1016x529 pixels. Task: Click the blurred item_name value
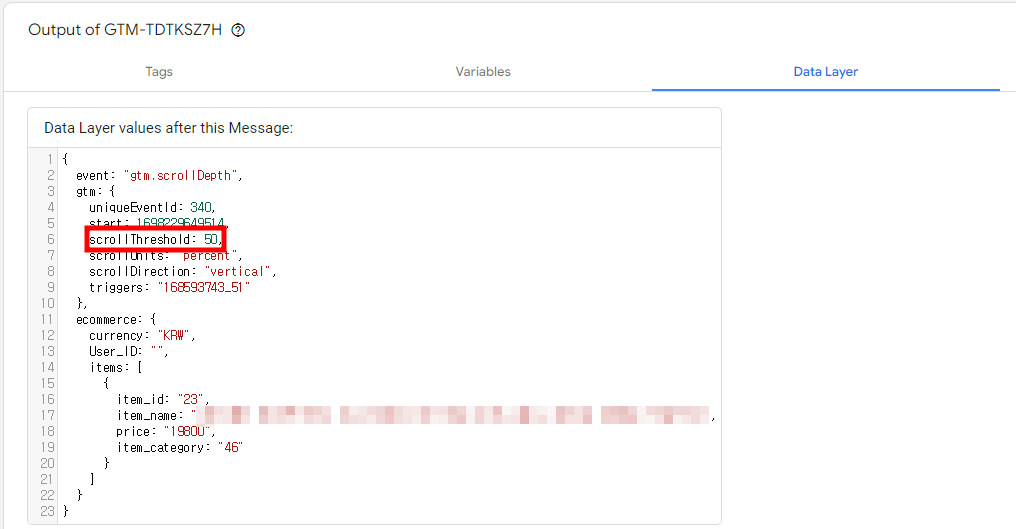[x=451, y=415]
